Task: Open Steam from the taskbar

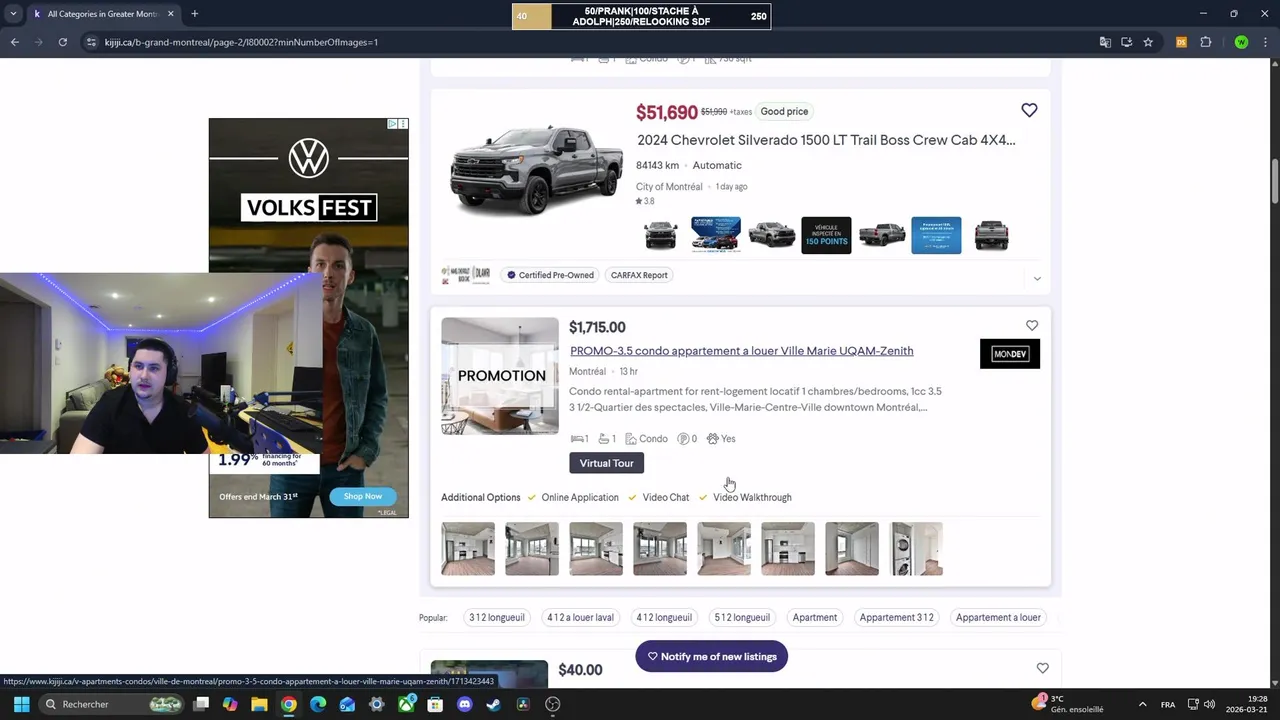Action: tap(493, 704)
